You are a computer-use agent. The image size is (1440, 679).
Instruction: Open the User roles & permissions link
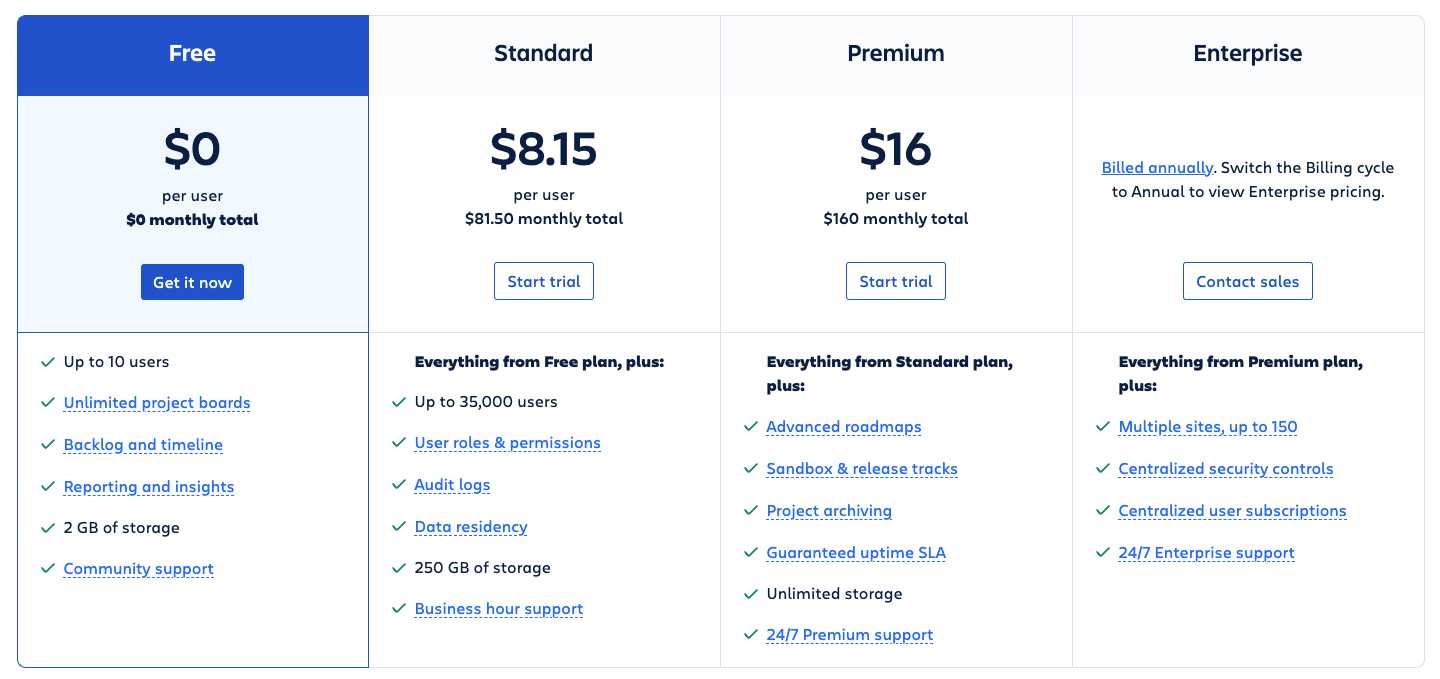pos(507,443)
